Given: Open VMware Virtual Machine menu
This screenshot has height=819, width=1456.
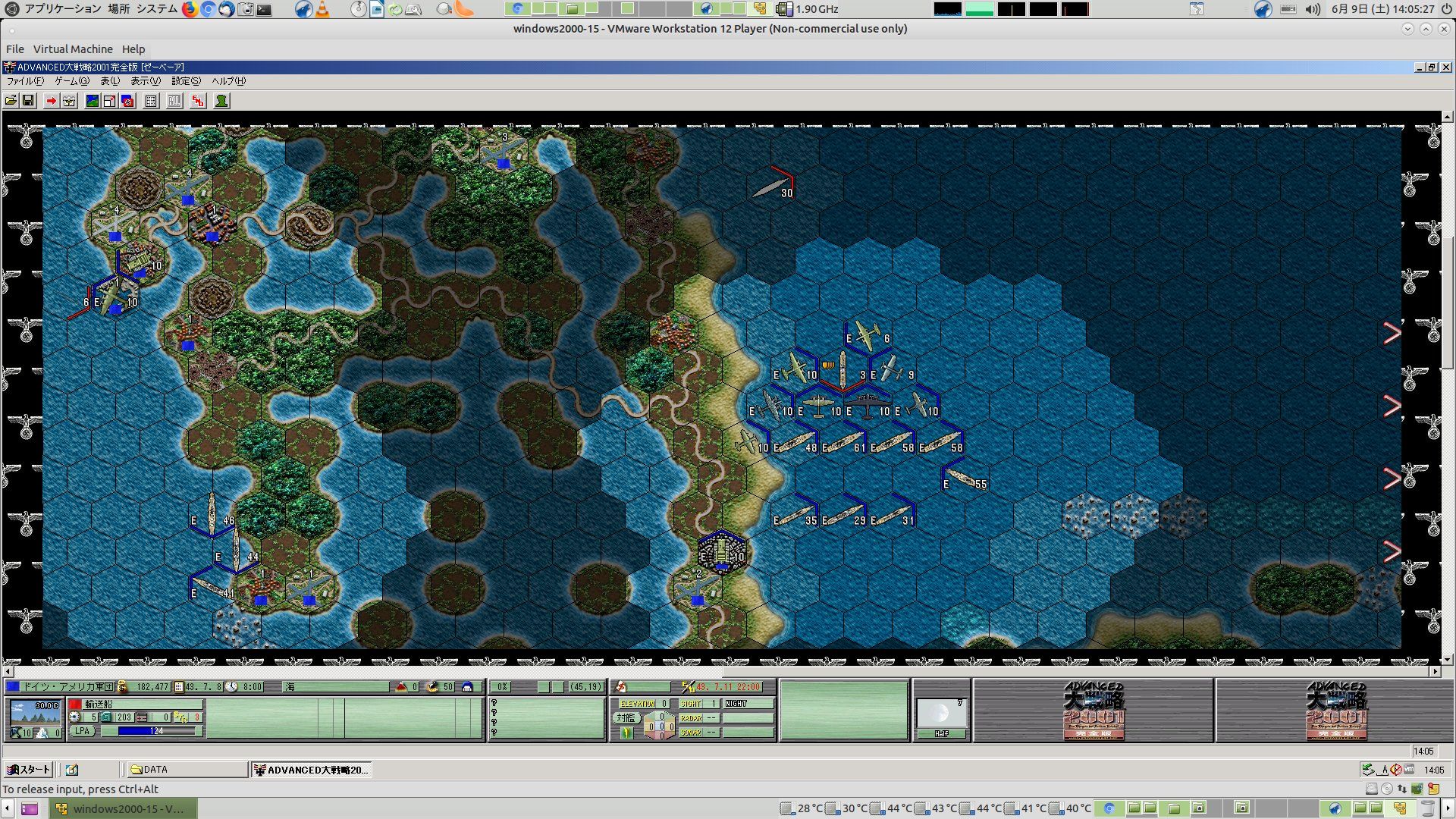Looking at the screenshot, I should click(73, 49).
